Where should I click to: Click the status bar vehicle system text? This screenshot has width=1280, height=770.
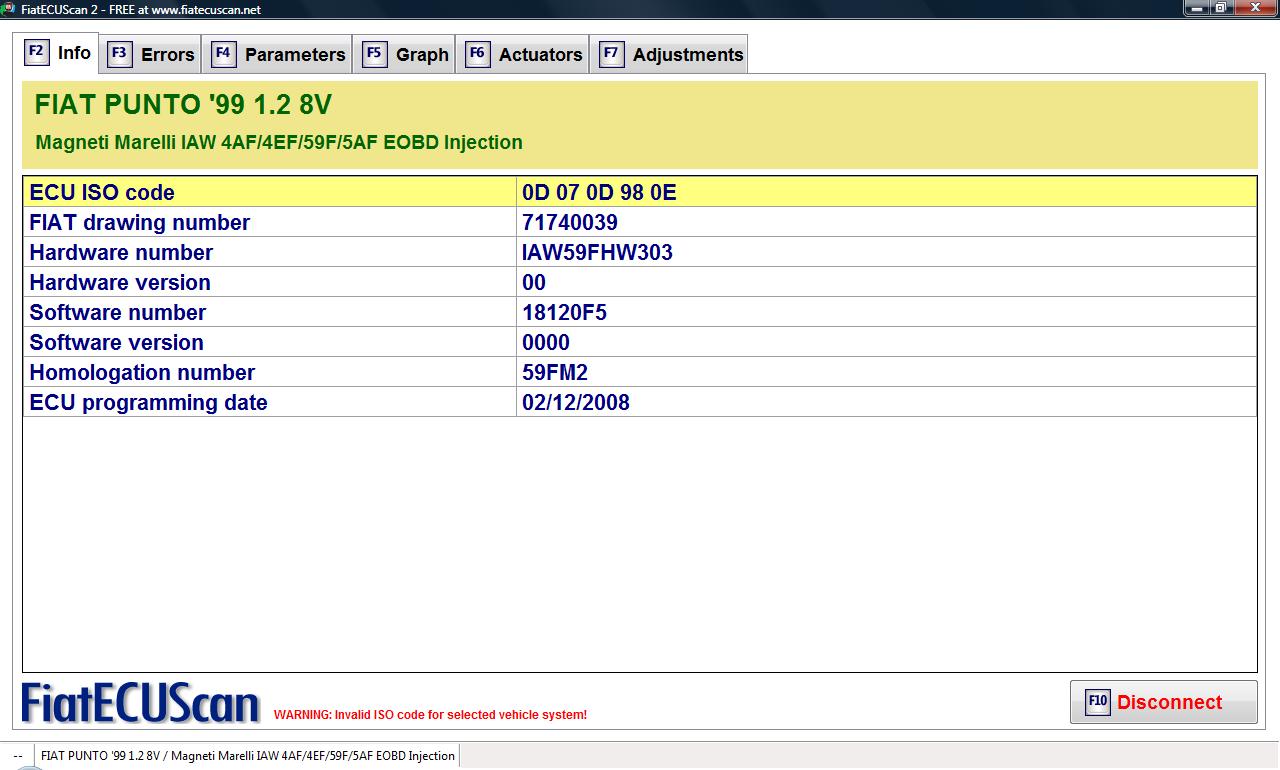[248, 756]
